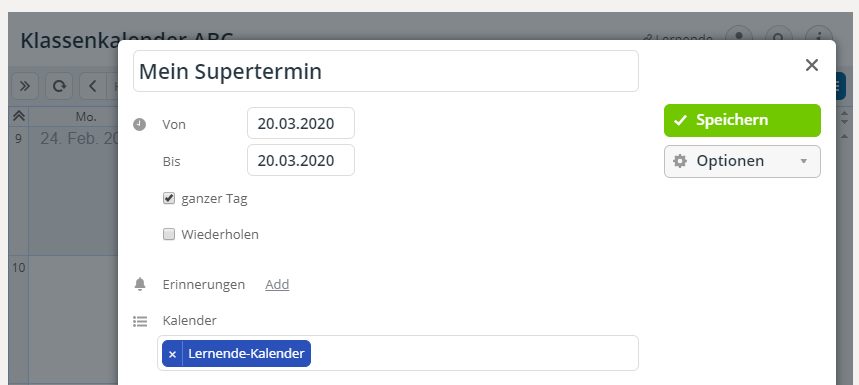Image resolution: width=859 pixels, height=385 pixels.
Task: Click the gear icon on the Optionen button
Action: tap(679, 161)
